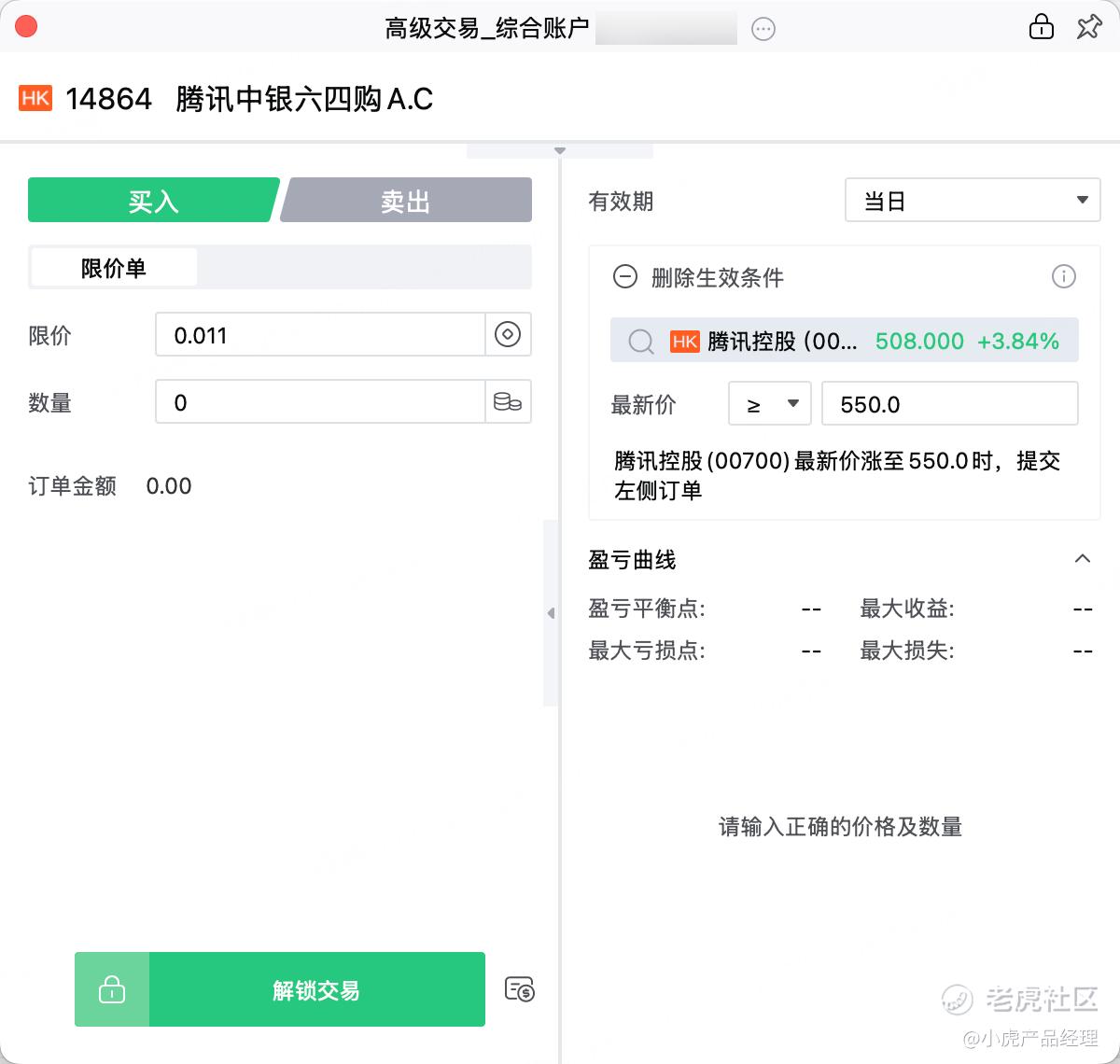Image resolution: width=1120 pixels, height=1064 pixels.
Task: Open the fee calculator icon beside unlock button
Action: pyautogui.click(x=519, y=989)
